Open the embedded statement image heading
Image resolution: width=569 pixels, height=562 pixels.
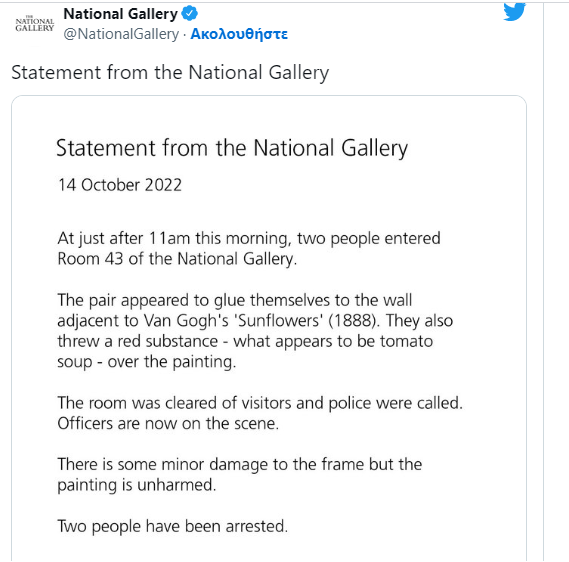[232, 148]
